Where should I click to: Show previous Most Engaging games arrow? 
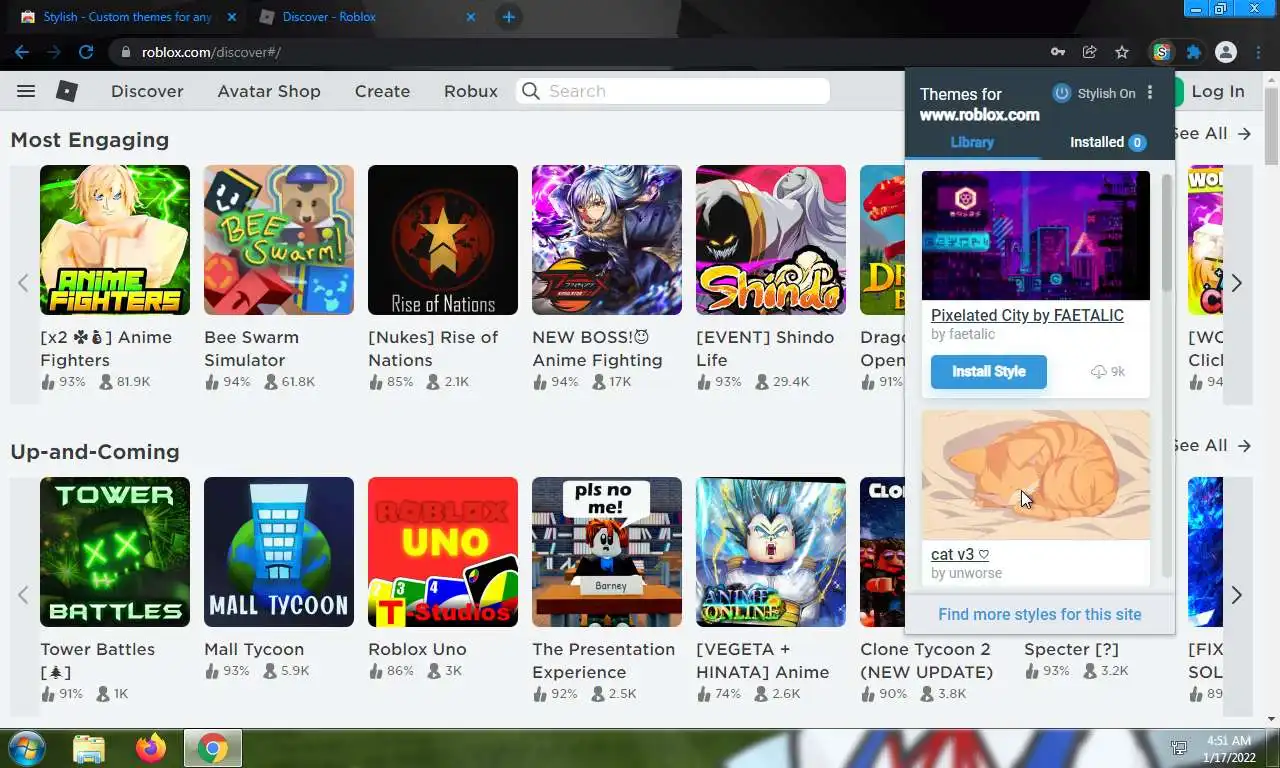(x=23, y=283)
